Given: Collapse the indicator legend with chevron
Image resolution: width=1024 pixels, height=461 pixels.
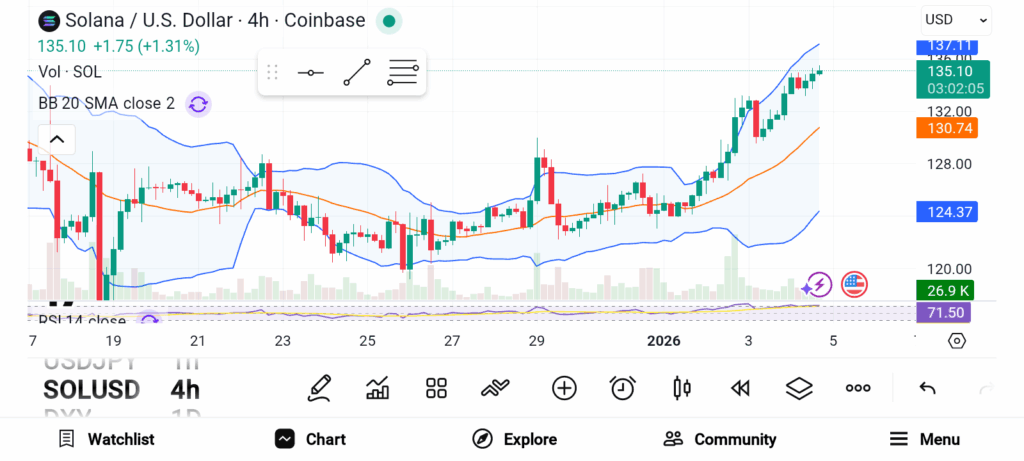Looking at the screenshot, I should (x=57, y=139).
